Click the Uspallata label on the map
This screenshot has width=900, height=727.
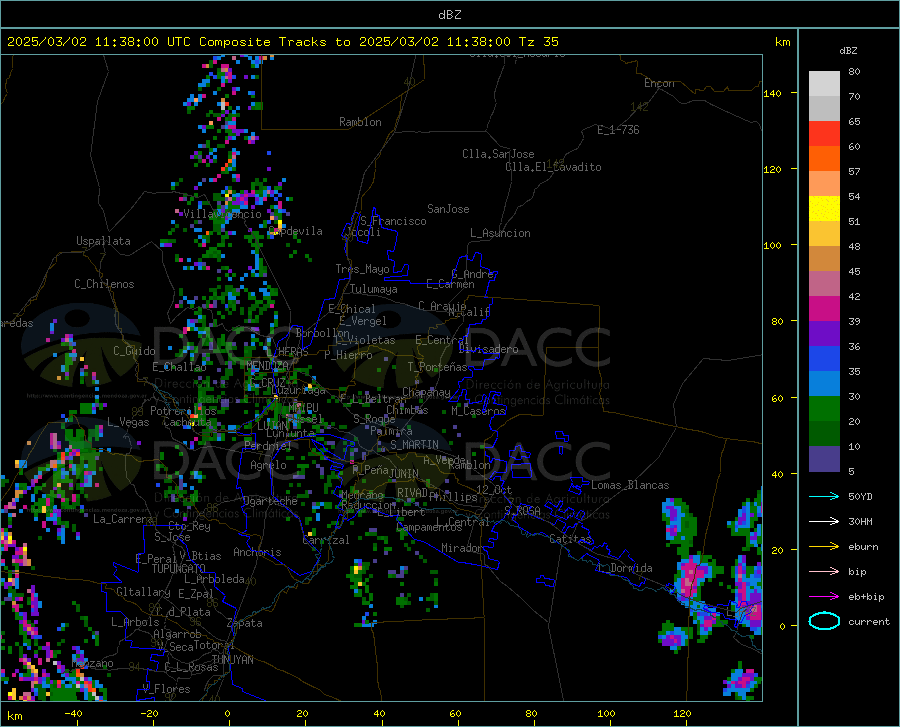(103, 241)
